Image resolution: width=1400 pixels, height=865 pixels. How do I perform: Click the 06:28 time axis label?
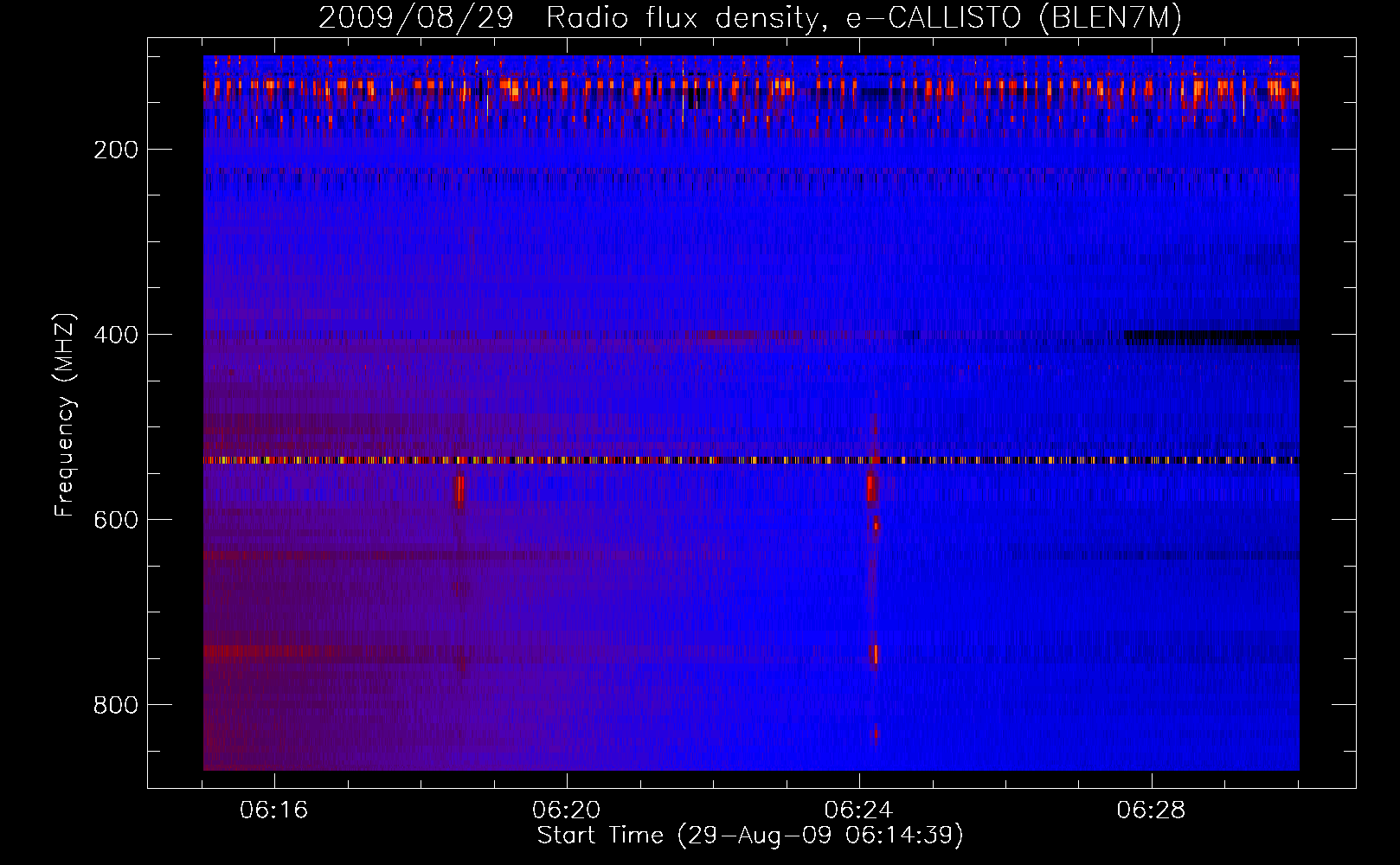pos(1152,811)
